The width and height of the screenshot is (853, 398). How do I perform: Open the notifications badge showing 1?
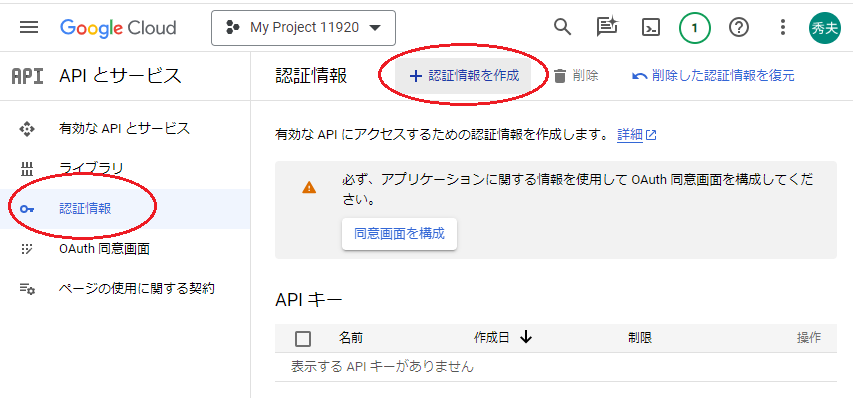click(x=695, y=27)
